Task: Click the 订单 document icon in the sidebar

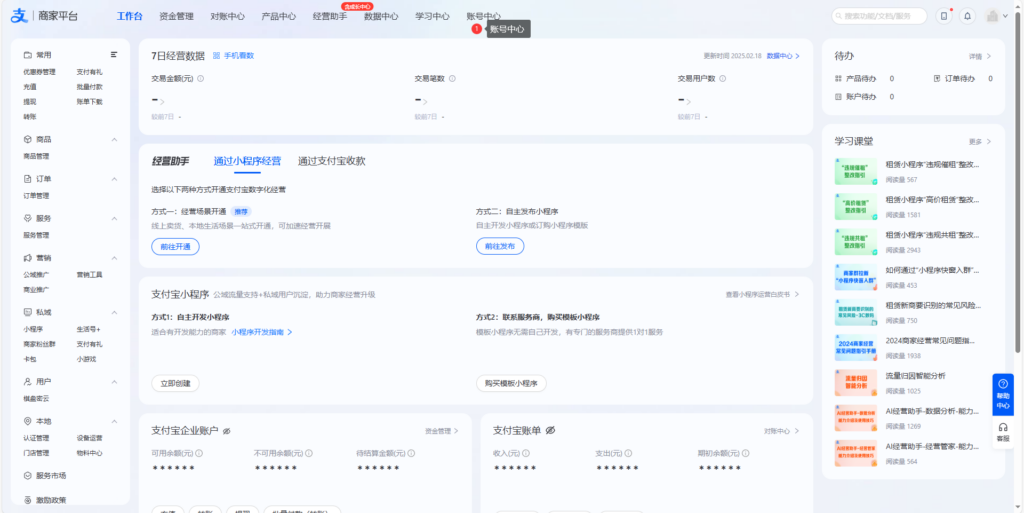Action: click(x=27, y=179)
